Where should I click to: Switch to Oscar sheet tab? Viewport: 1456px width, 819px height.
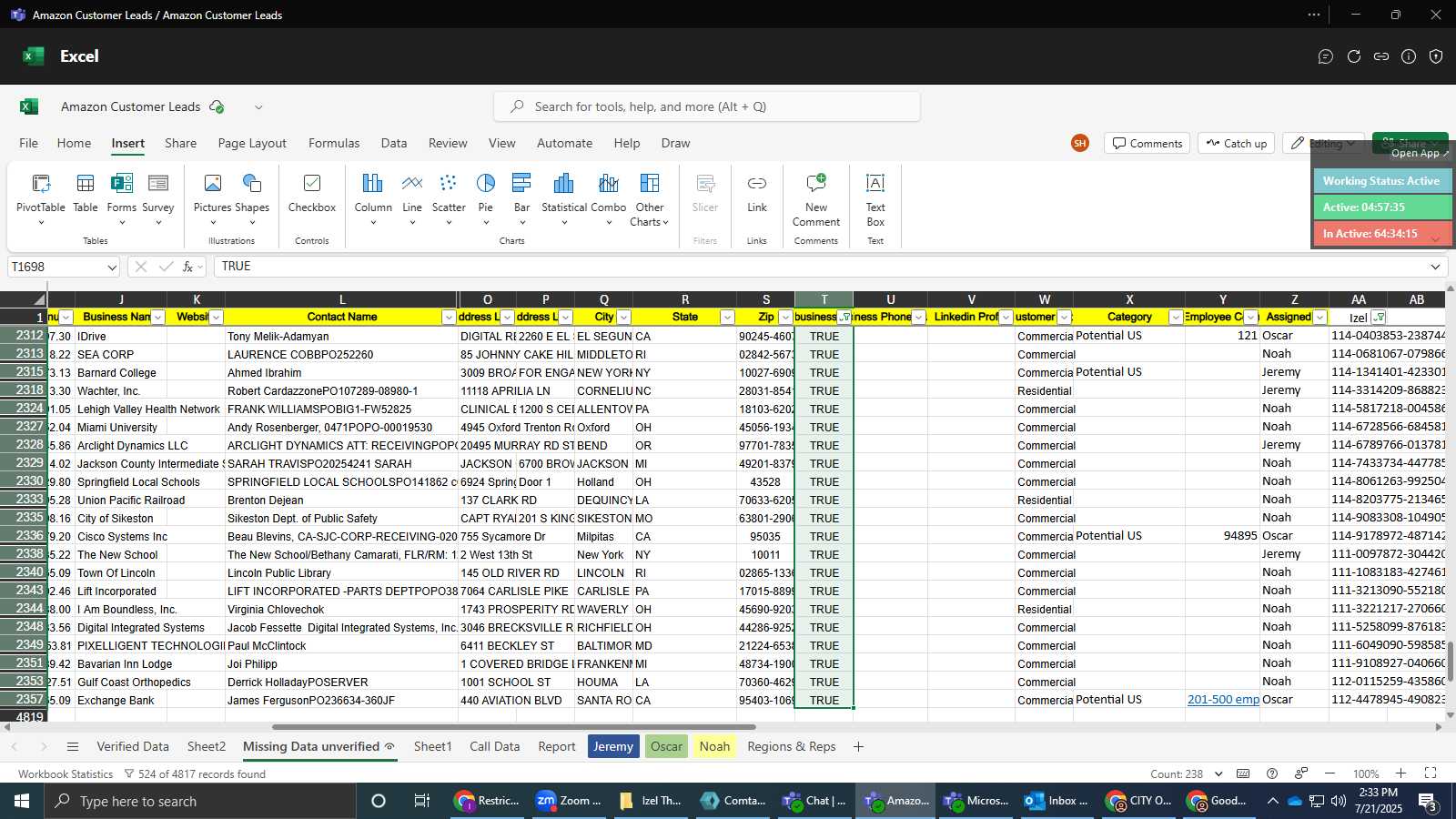[x=666, y=746]
